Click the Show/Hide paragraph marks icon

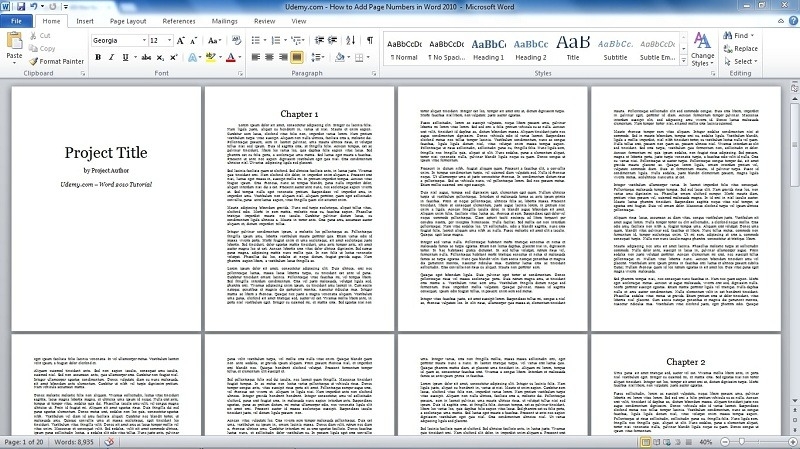370,40
